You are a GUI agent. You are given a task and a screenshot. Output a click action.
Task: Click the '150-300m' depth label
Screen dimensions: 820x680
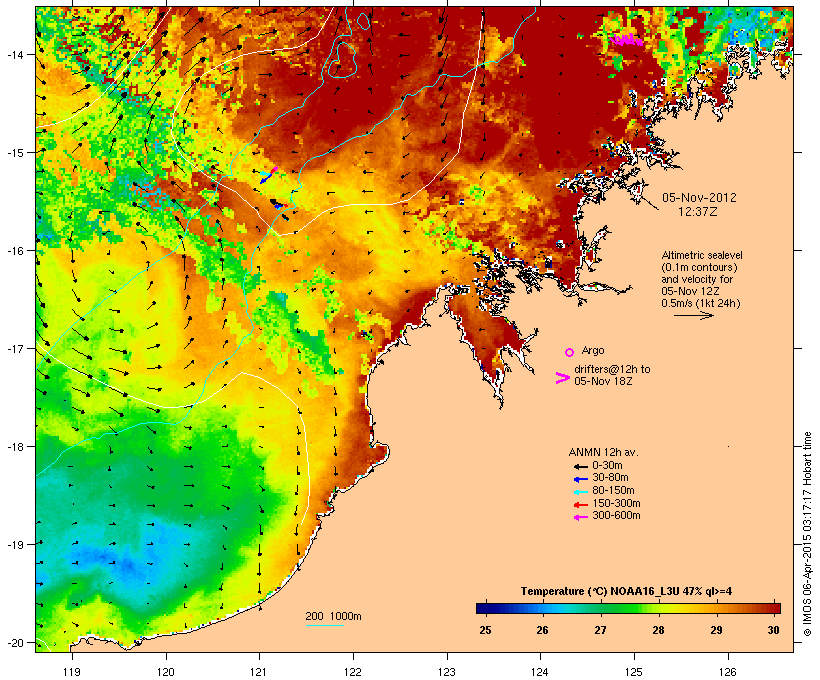coord(616,504)
